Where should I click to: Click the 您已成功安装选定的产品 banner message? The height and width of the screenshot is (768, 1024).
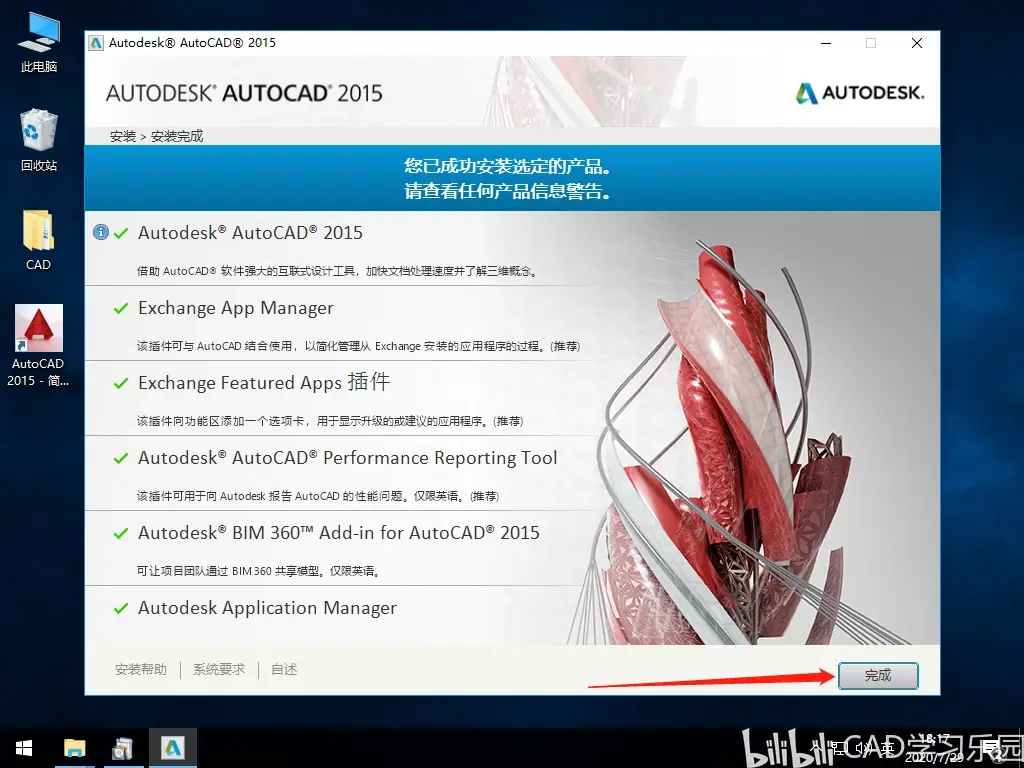508,166
